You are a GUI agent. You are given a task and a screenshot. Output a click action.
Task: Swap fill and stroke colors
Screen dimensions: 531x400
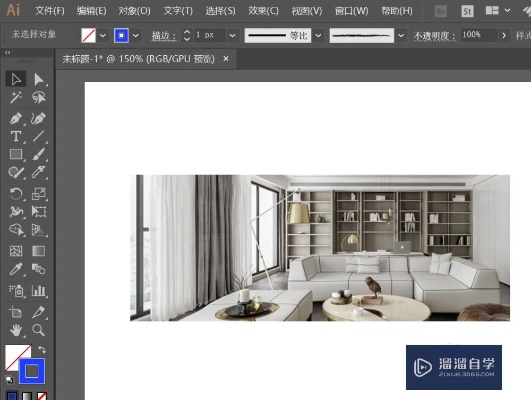(x=42, y=350)
